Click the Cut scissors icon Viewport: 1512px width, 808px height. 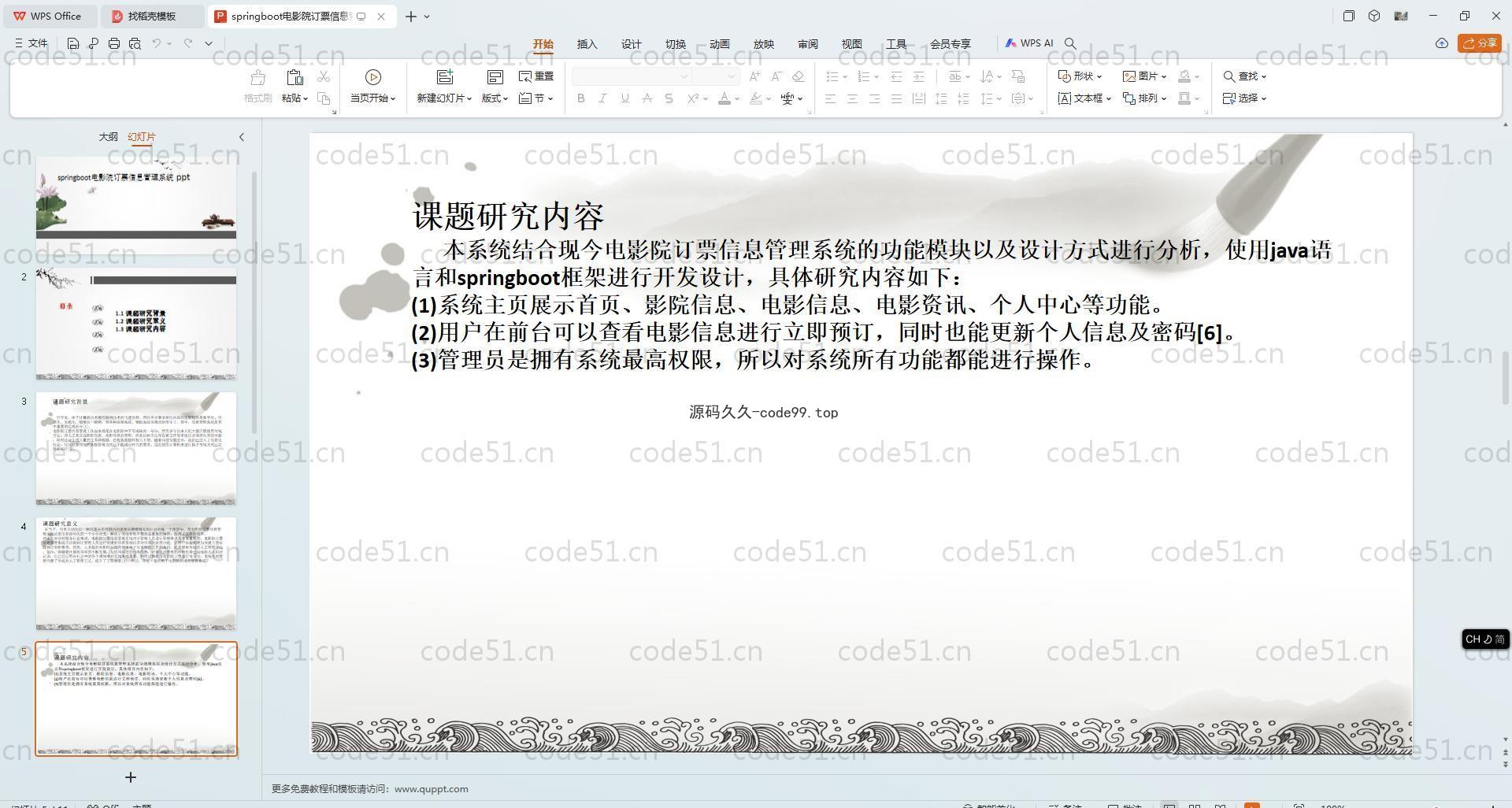point(324,76)
